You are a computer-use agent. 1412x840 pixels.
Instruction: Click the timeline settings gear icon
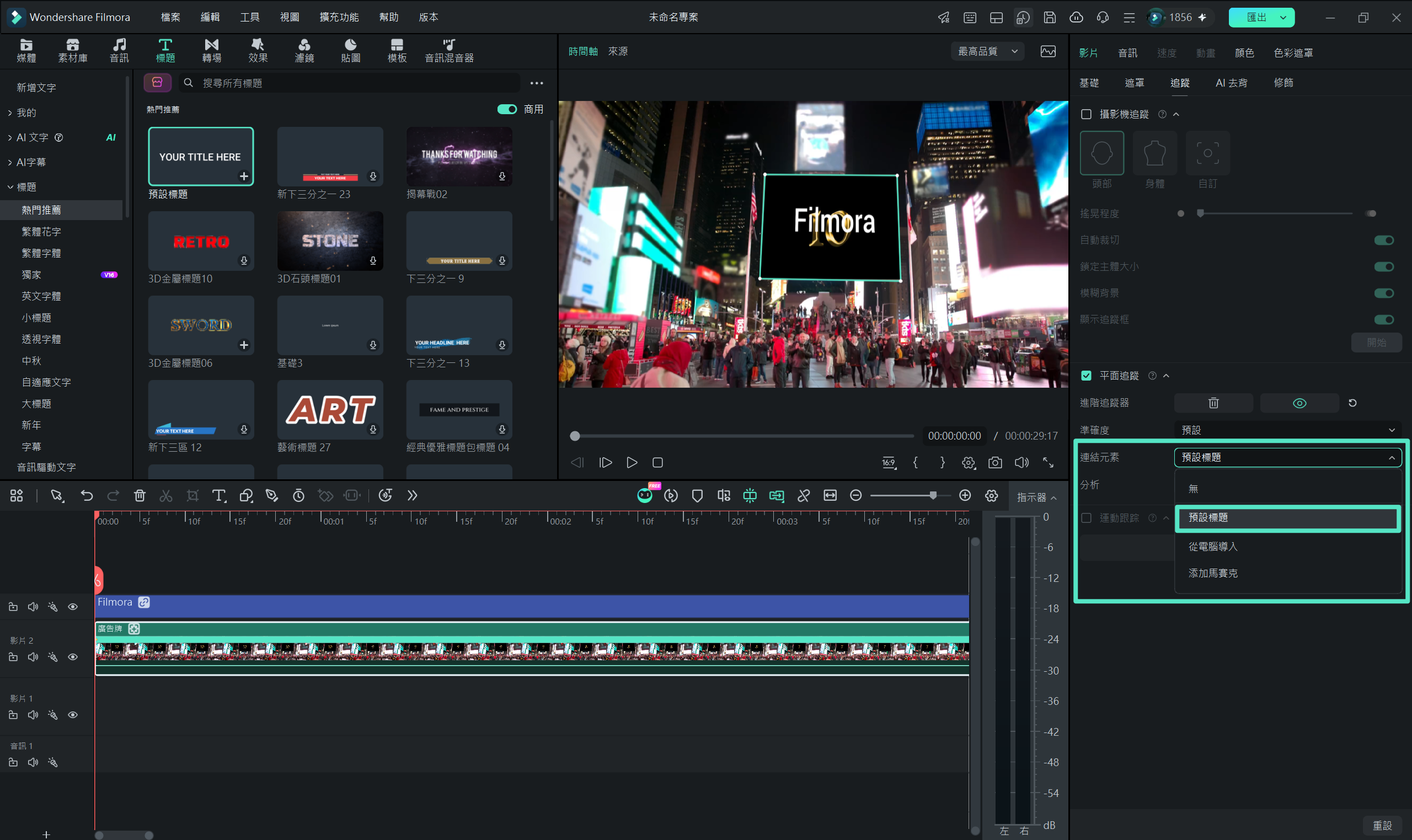point(992,495)
